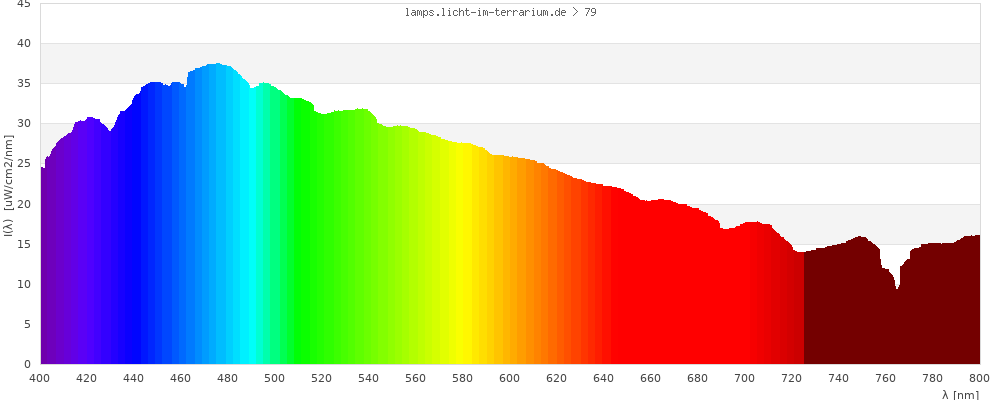This screenshot has width=1000, height=400.
Task: Click the 400 label on the wavelength axis
Action: click(40, 378)
